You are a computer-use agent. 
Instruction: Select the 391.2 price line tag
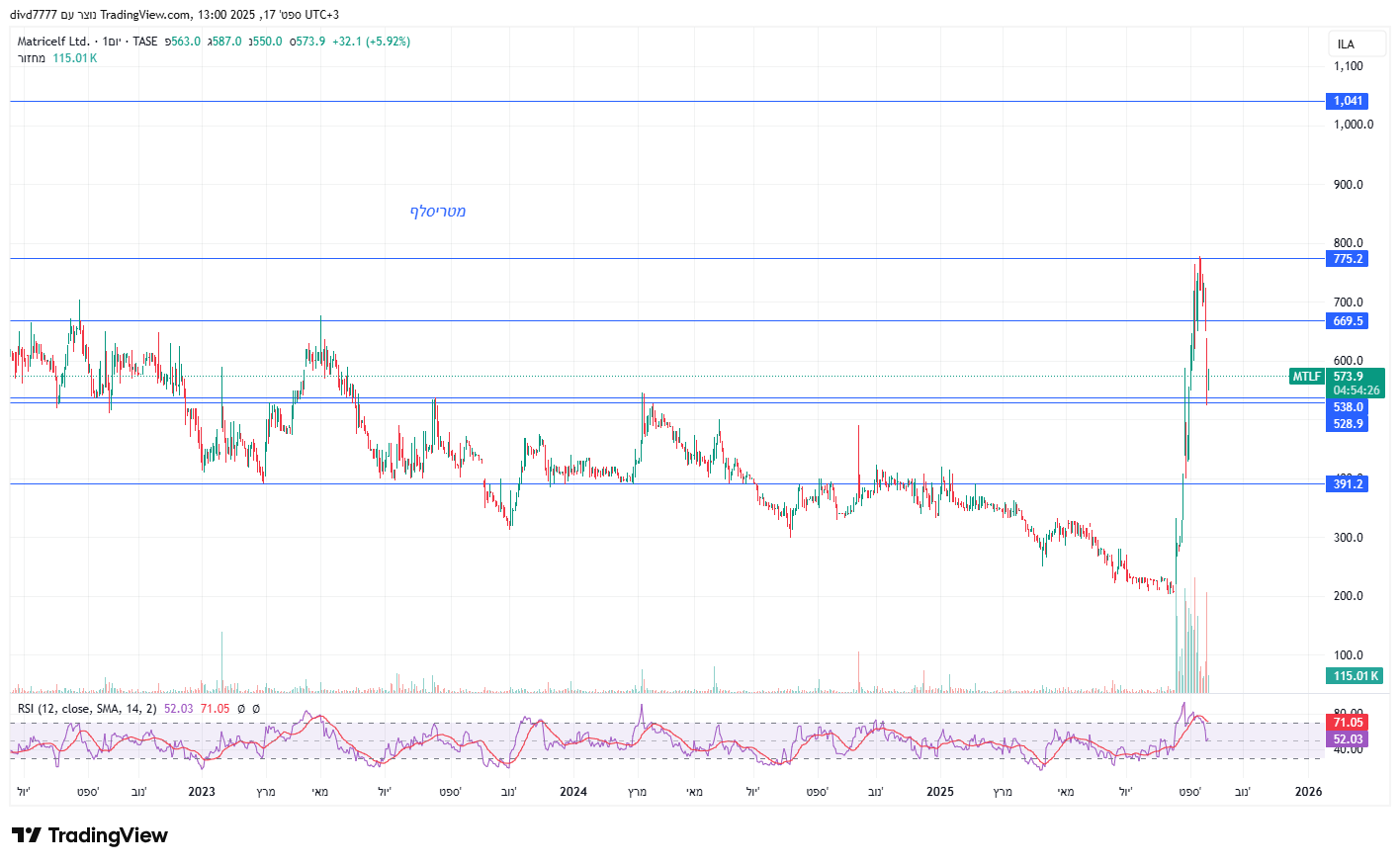tap(1347, 484)
